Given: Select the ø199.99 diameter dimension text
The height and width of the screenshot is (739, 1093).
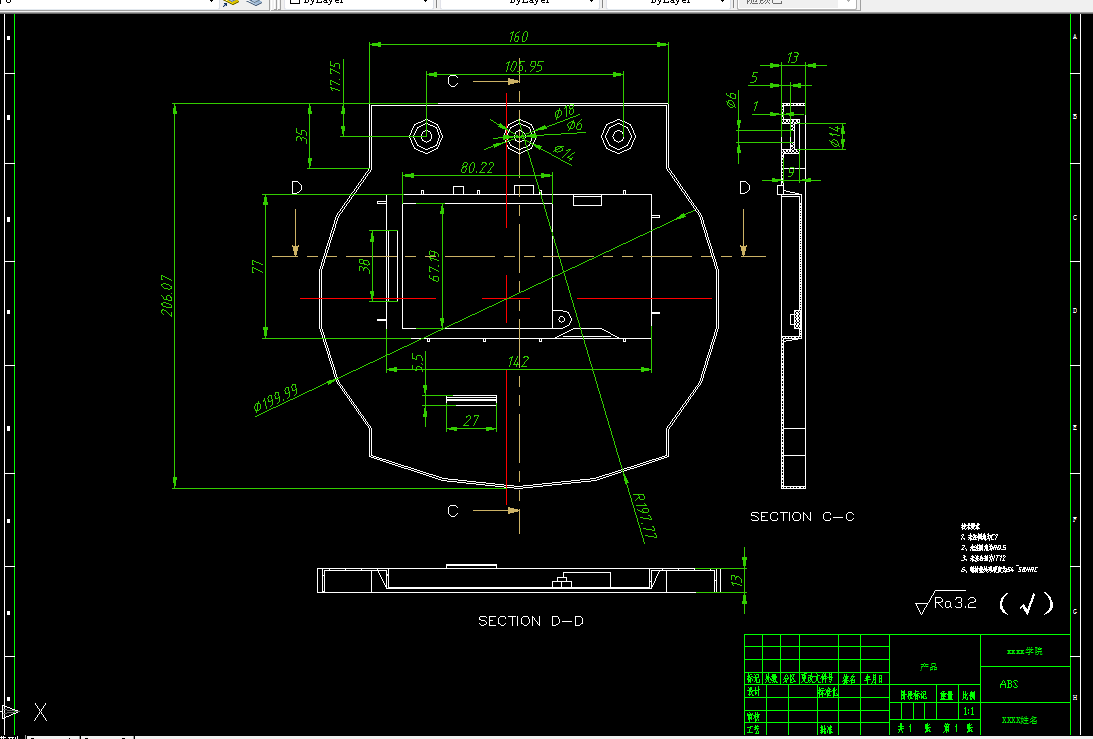Looking at the screenshot, I should coord(275,399).
